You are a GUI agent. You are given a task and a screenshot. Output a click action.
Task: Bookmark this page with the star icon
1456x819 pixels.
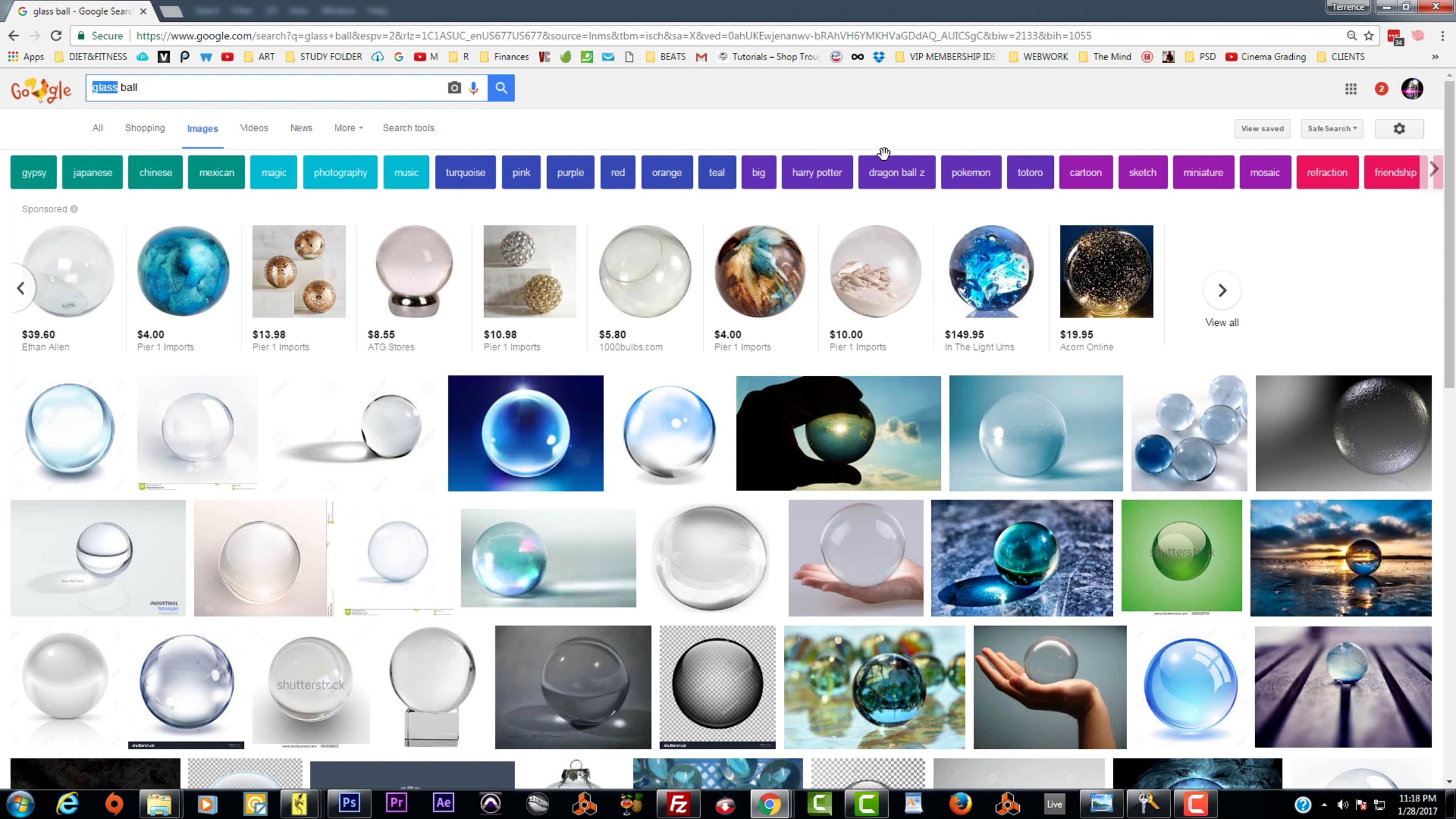click(1369, 36)
